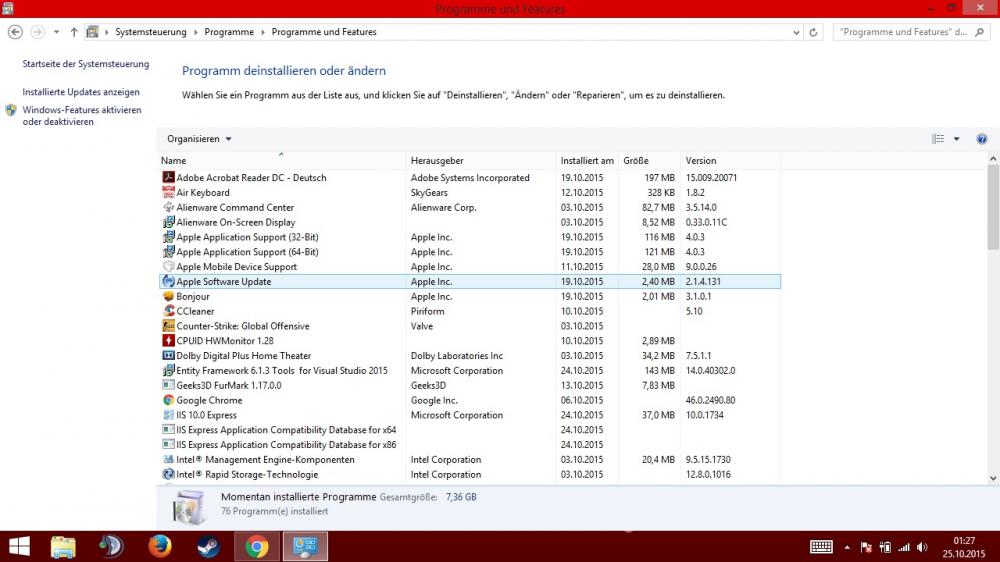Viewport: 1000px width, 562px height.
Task: Click the help question mark icon
Action: pos(981,139)
